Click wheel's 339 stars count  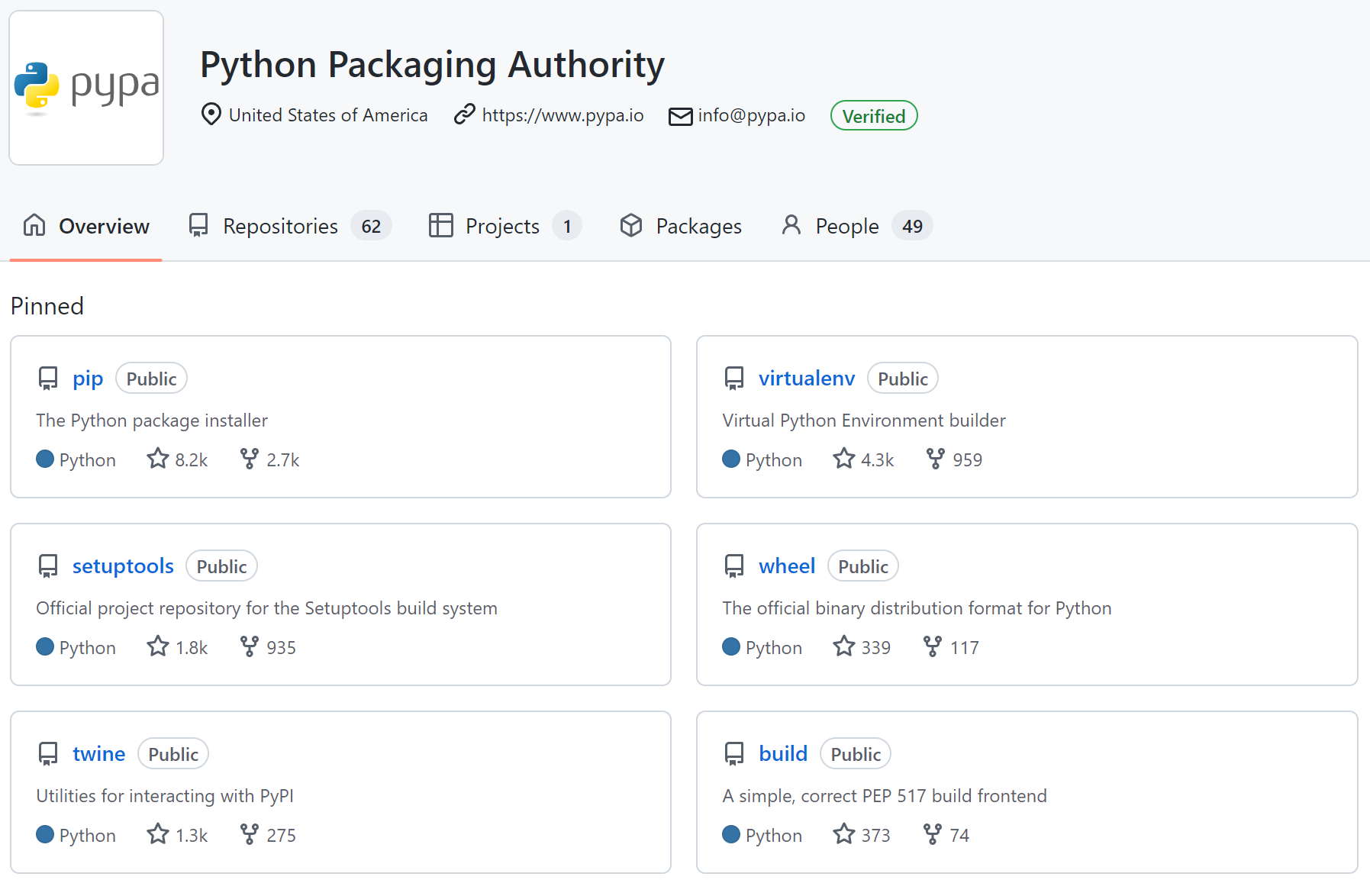point(876,648)
